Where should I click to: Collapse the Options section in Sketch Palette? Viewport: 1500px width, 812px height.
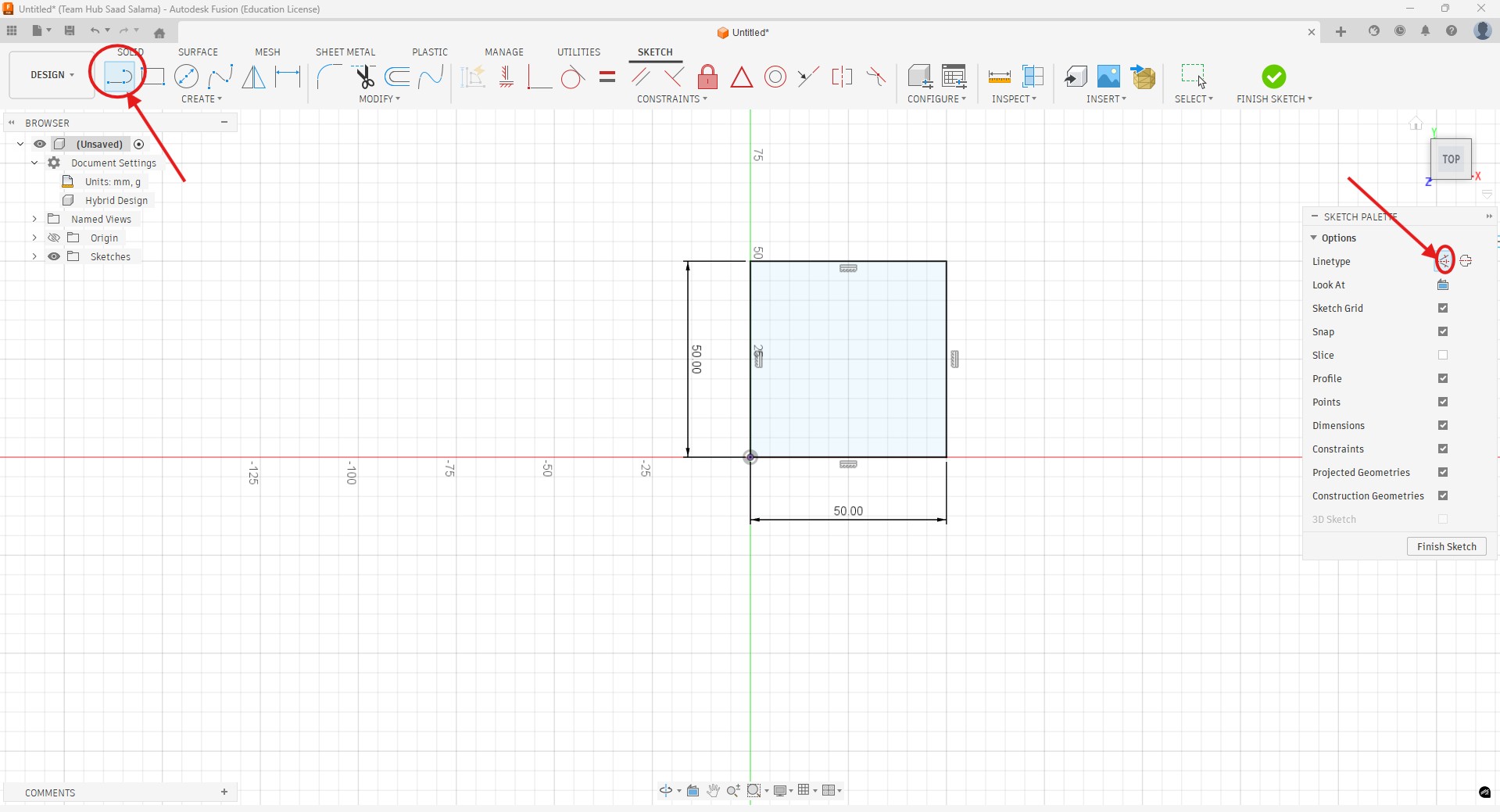tap(1314, 238)
